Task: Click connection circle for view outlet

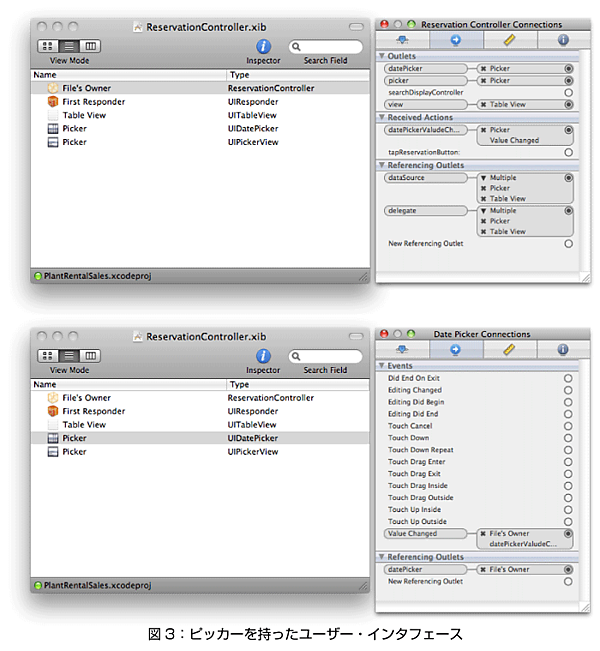Action: coord(568,105)
